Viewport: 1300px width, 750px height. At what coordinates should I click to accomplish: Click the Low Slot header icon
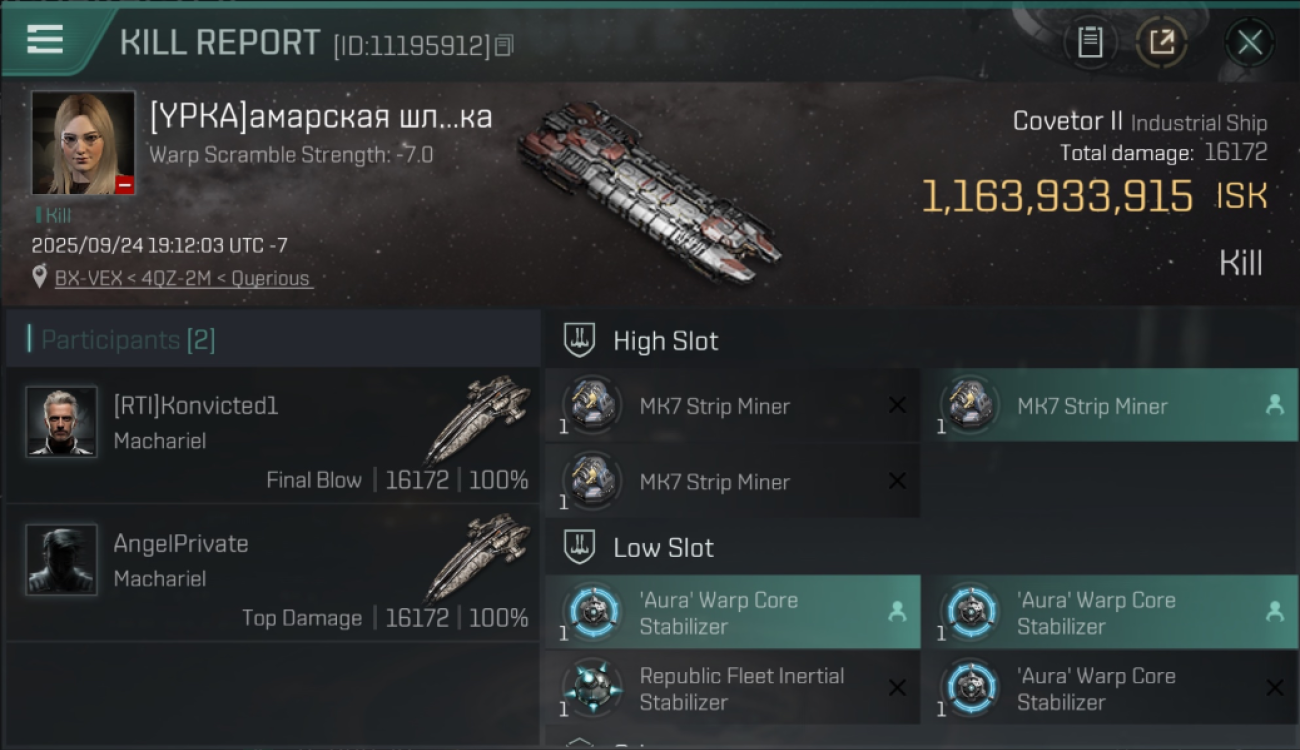[x=580, y=548]
